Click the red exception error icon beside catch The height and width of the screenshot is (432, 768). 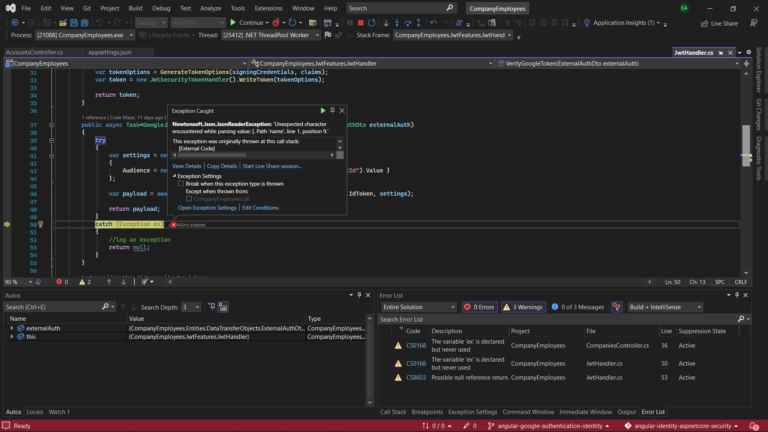pos(173,225)
